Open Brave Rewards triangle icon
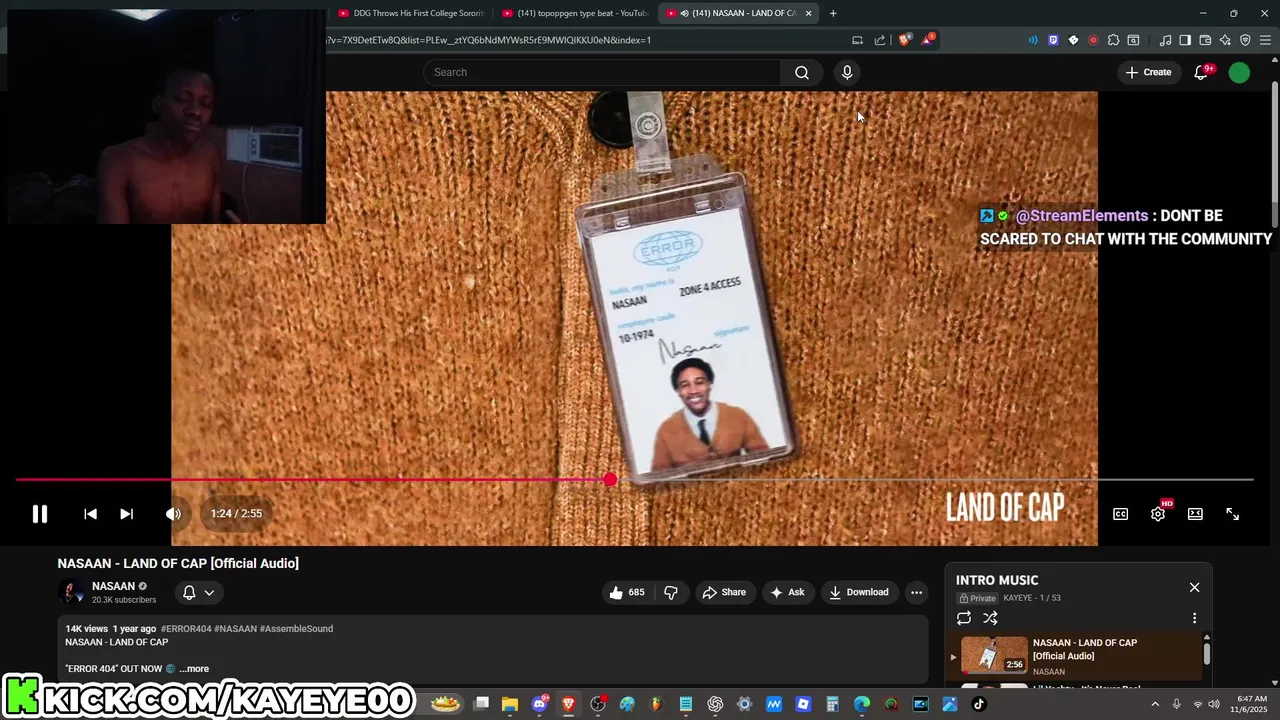Image resolution: width=1280 pixels, height=720 pixels. click(928, 40)
